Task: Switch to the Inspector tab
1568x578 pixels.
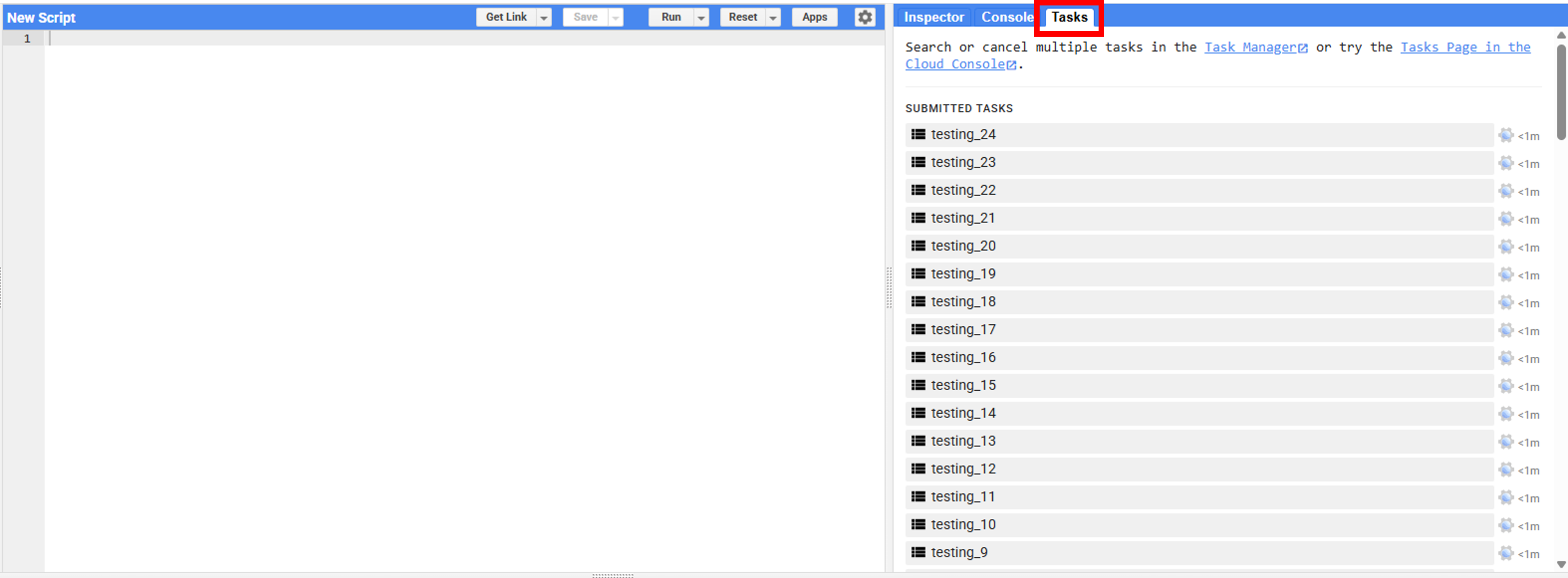Action: click(x=934, y=18)
